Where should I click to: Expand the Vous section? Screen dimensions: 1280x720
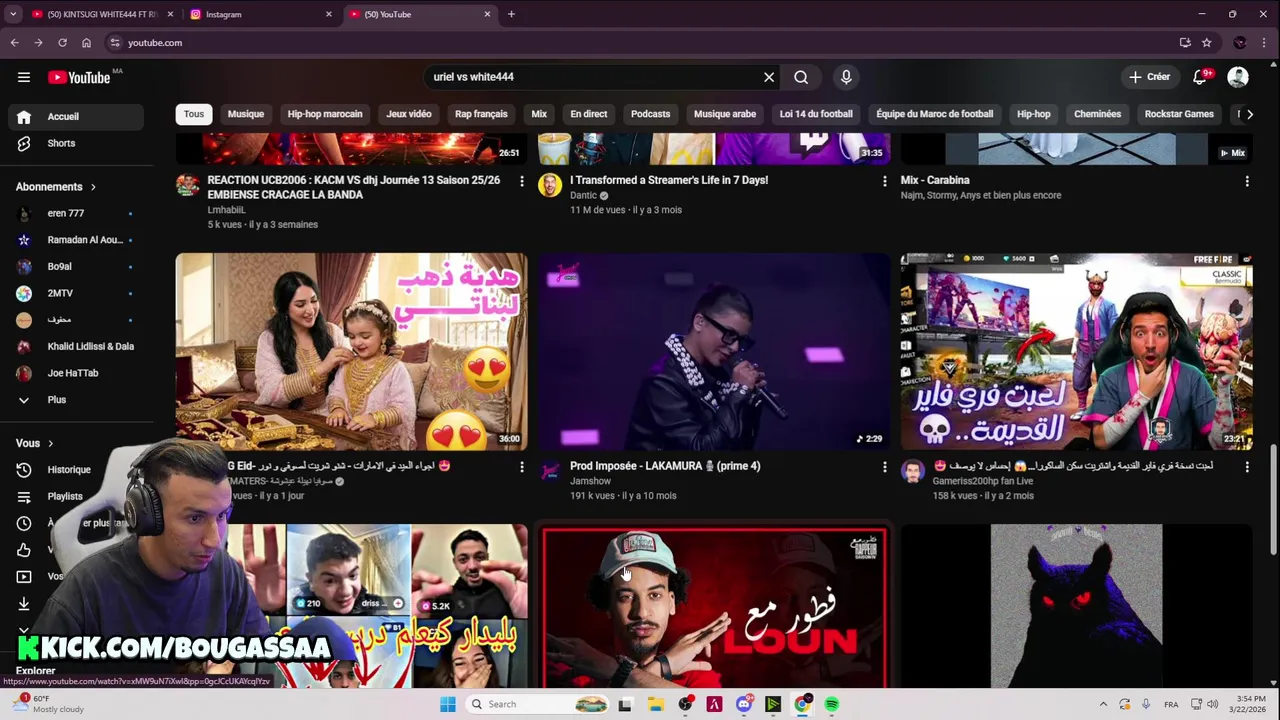(x=35, y=443)
